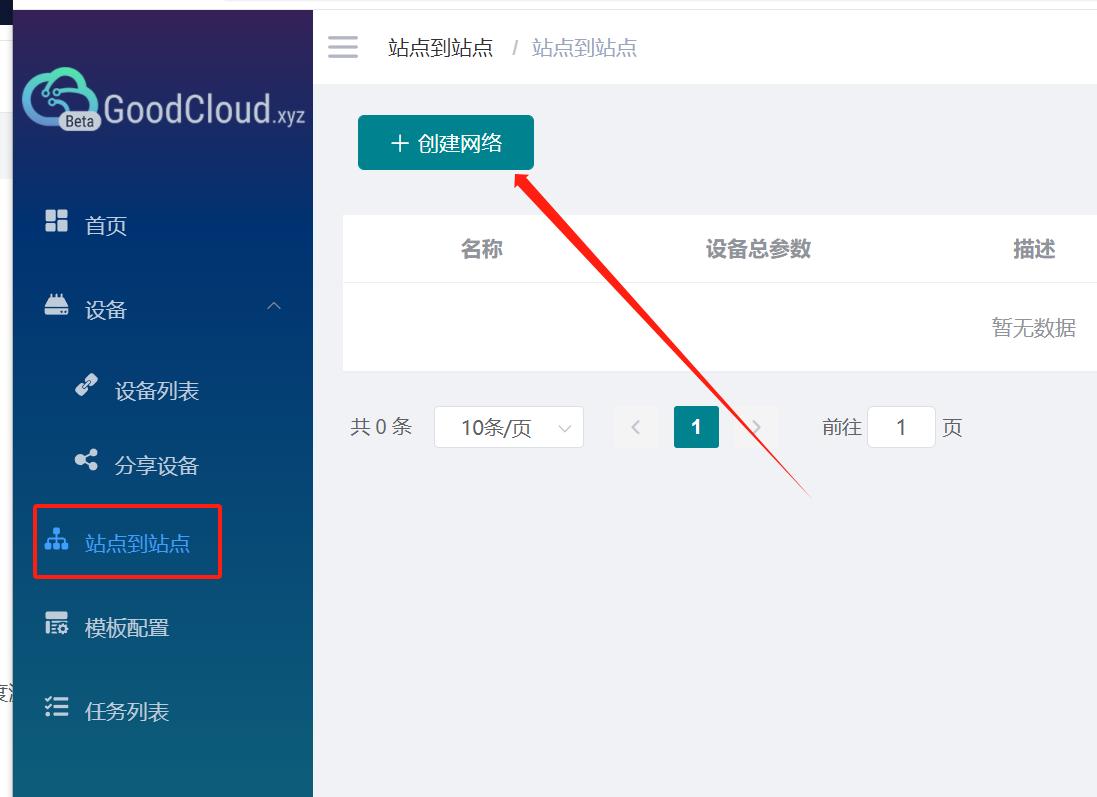Click the next page chevron arrow
Image resolution: width=1097 pixels, height=797 pixels.
757,427
